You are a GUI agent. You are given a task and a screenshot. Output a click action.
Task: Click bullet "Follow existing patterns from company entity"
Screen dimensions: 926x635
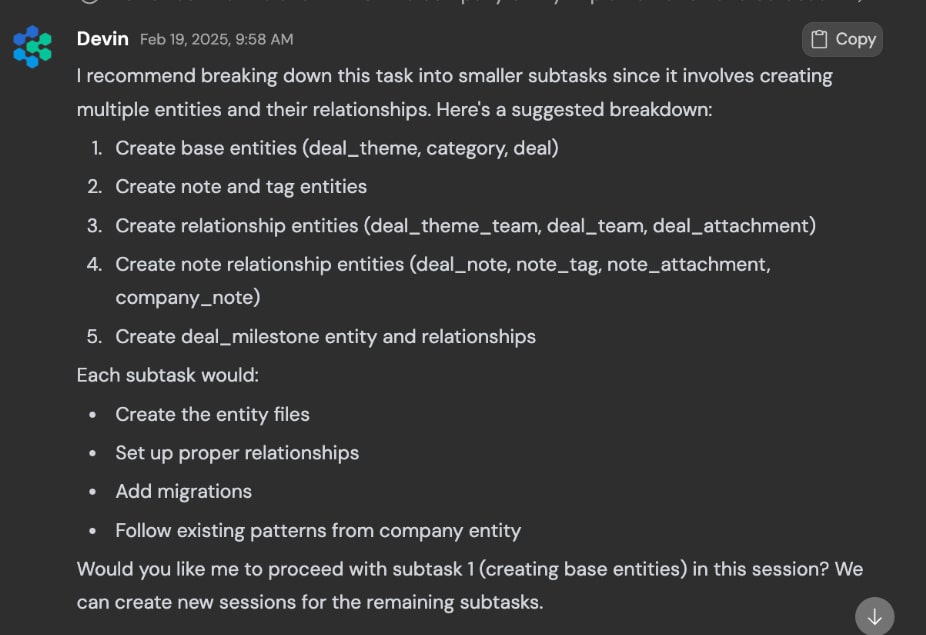(318, 530)
